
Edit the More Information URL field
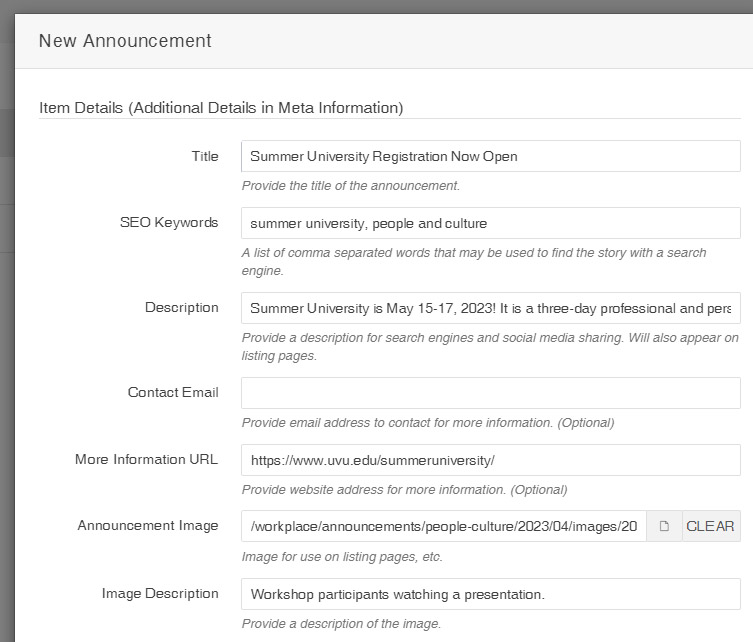pos(491,460)
